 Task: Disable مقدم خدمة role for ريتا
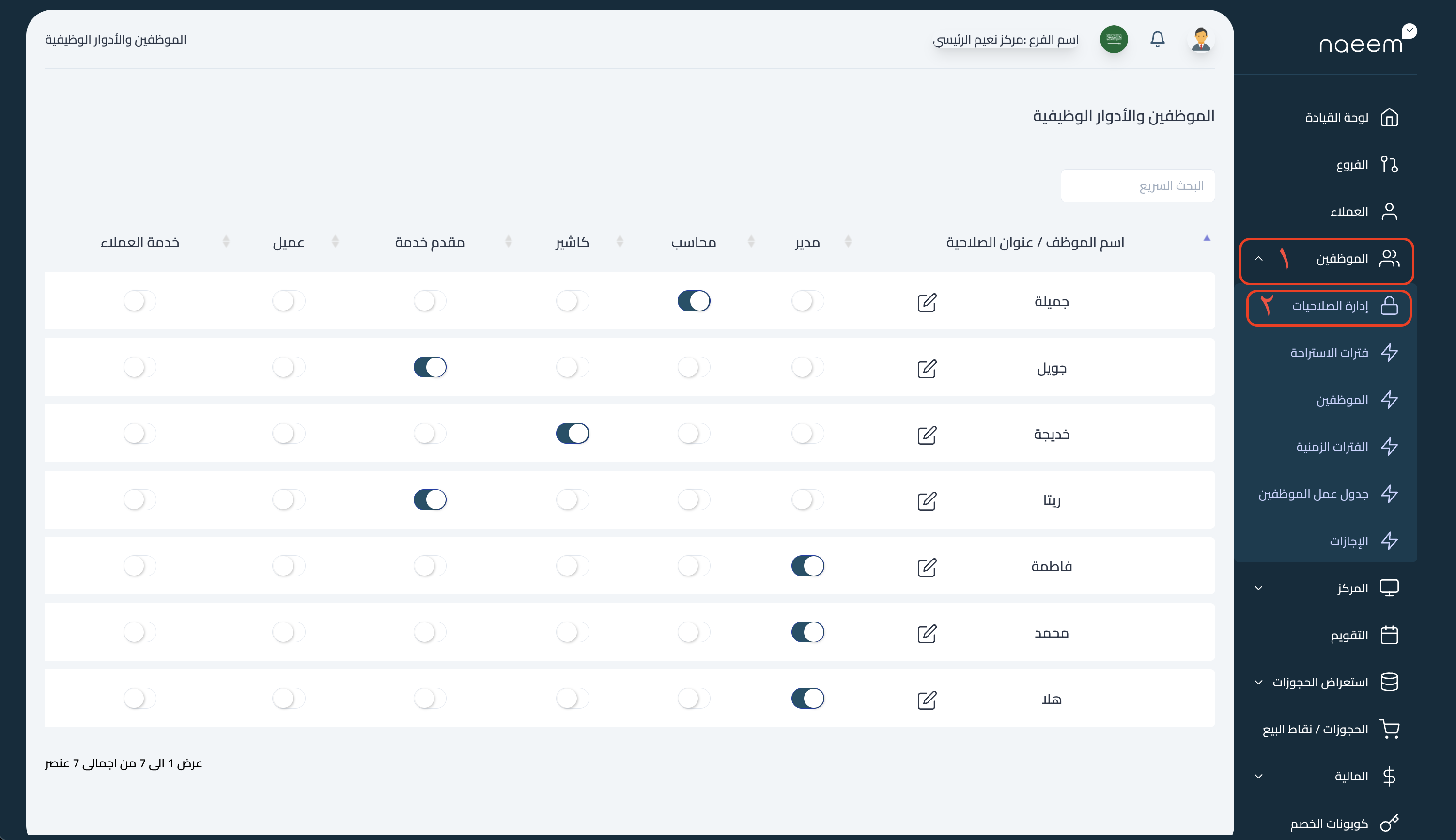[430, 499]
